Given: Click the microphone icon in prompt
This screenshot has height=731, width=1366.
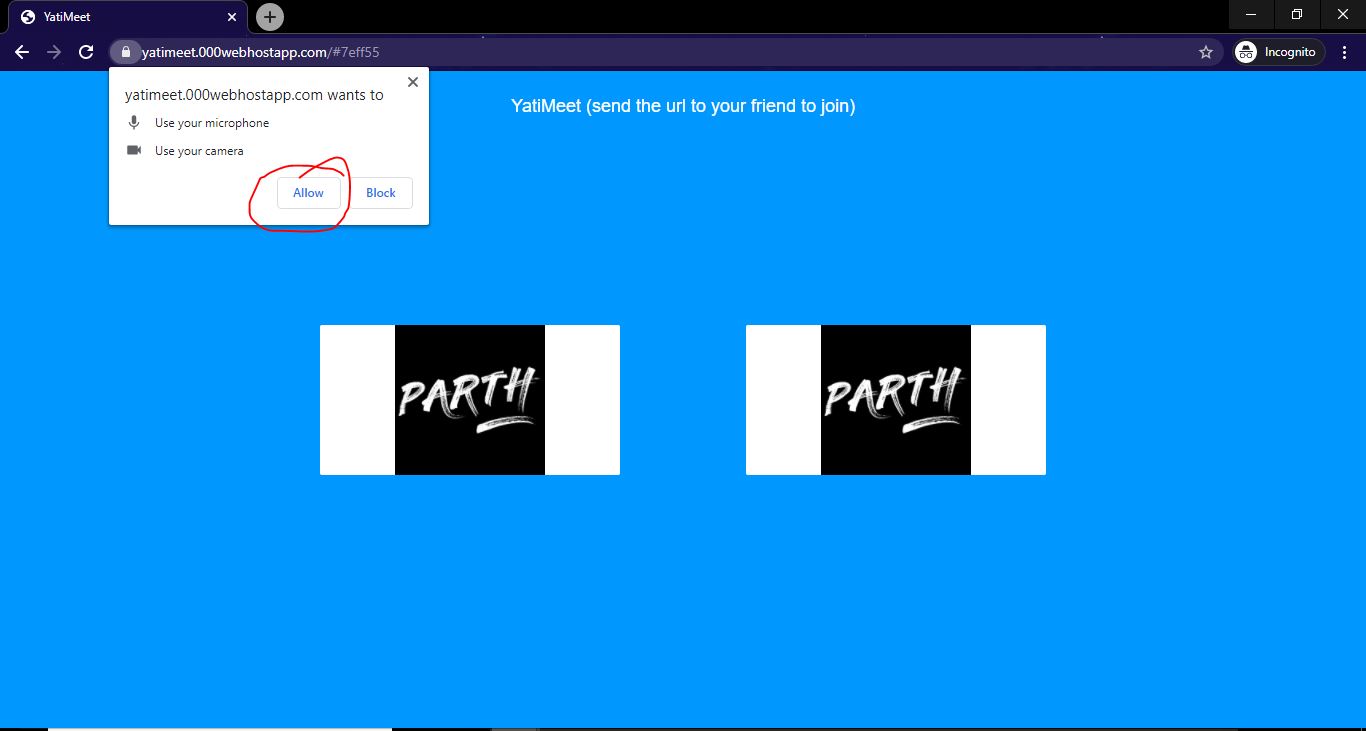Looking at the screenshot, I should tap(134, 123).
